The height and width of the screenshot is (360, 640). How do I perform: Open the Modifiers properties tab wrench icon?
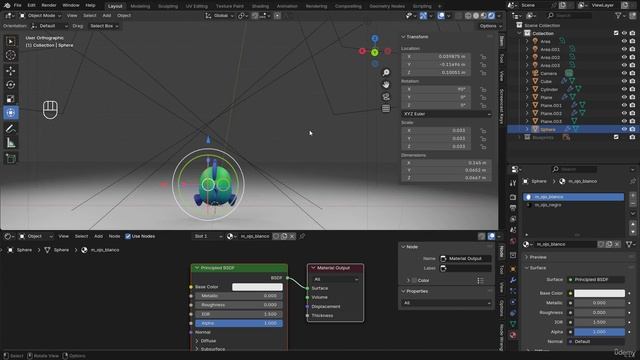pyautogui.click(x=513, y=280)
